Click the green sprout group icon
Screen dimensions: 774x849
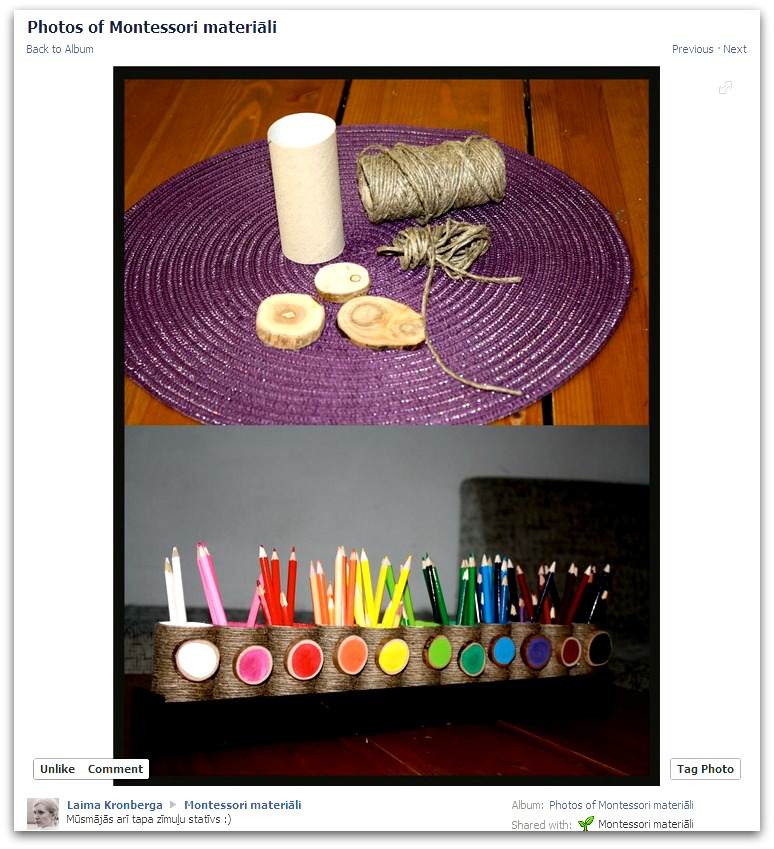point(586,824)
